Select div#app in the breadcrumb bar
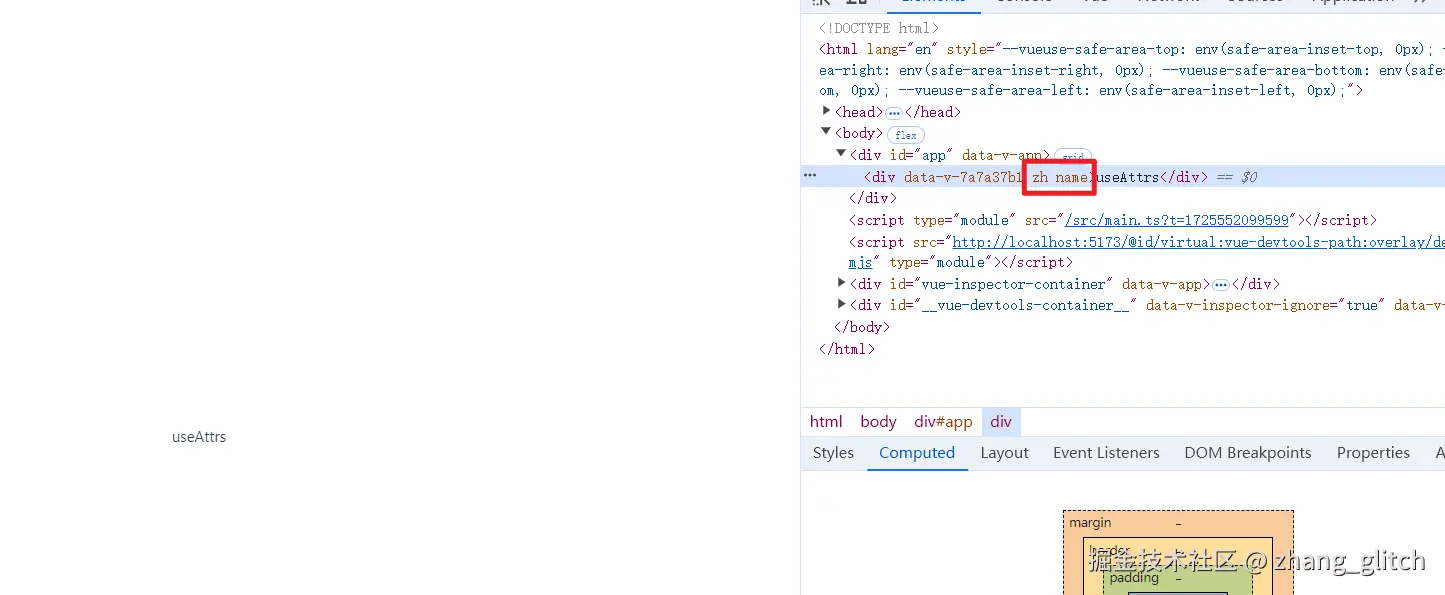1445x595 pixels. [x=943, y=422]
